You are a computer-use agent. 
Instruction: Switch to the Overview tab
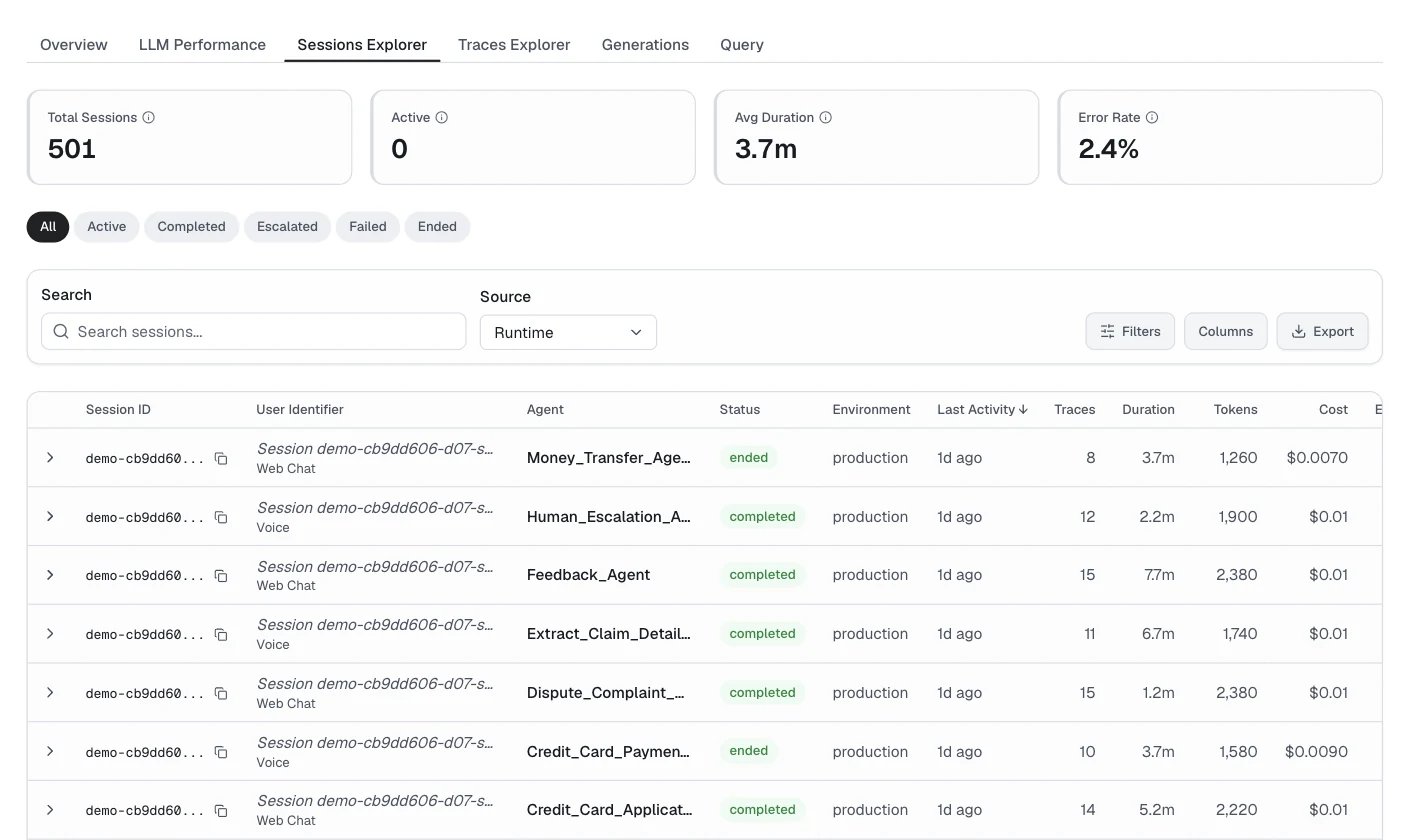74,45
